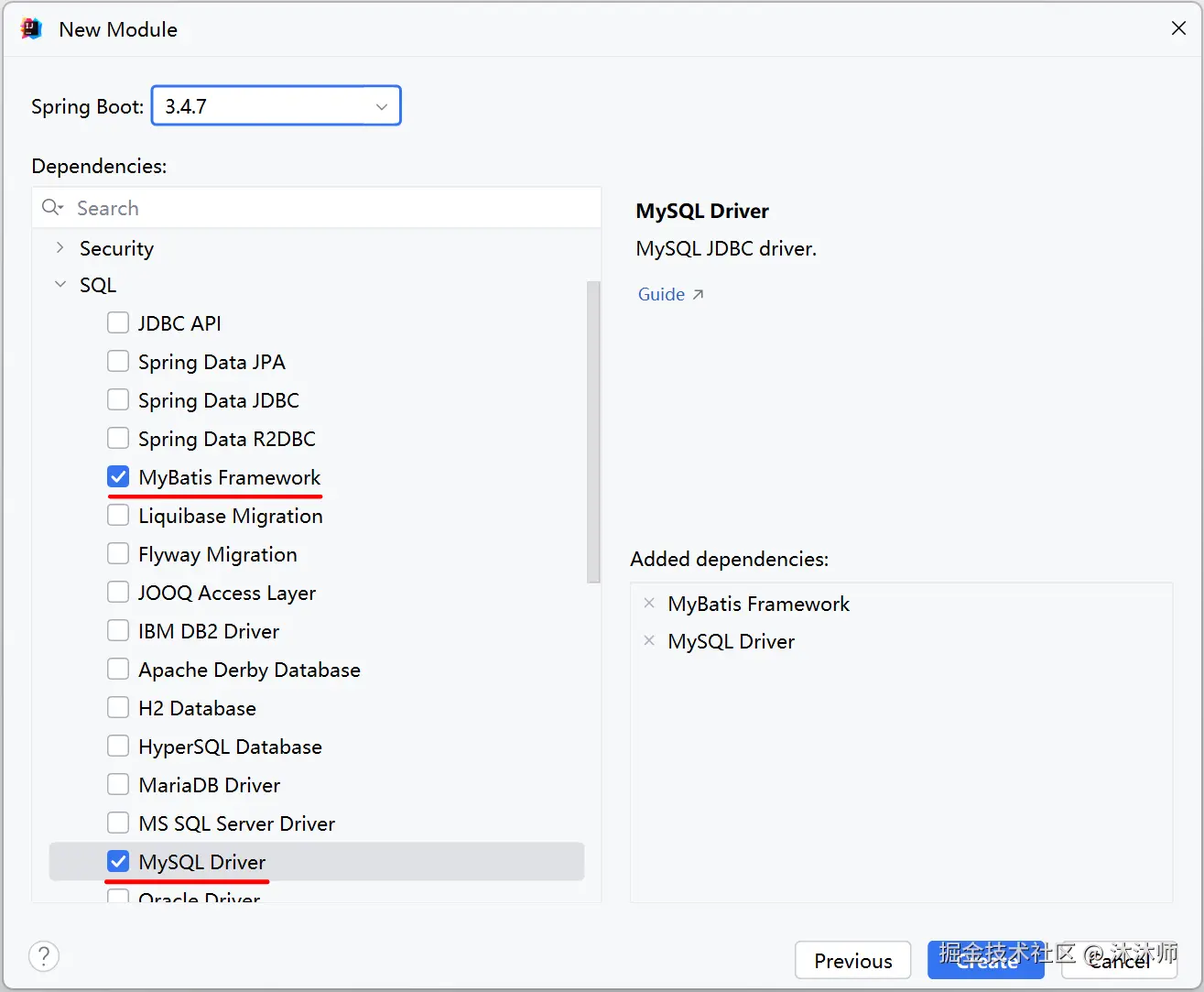Collapse the SQL category

pyautogui.click(x=60, y=284)
